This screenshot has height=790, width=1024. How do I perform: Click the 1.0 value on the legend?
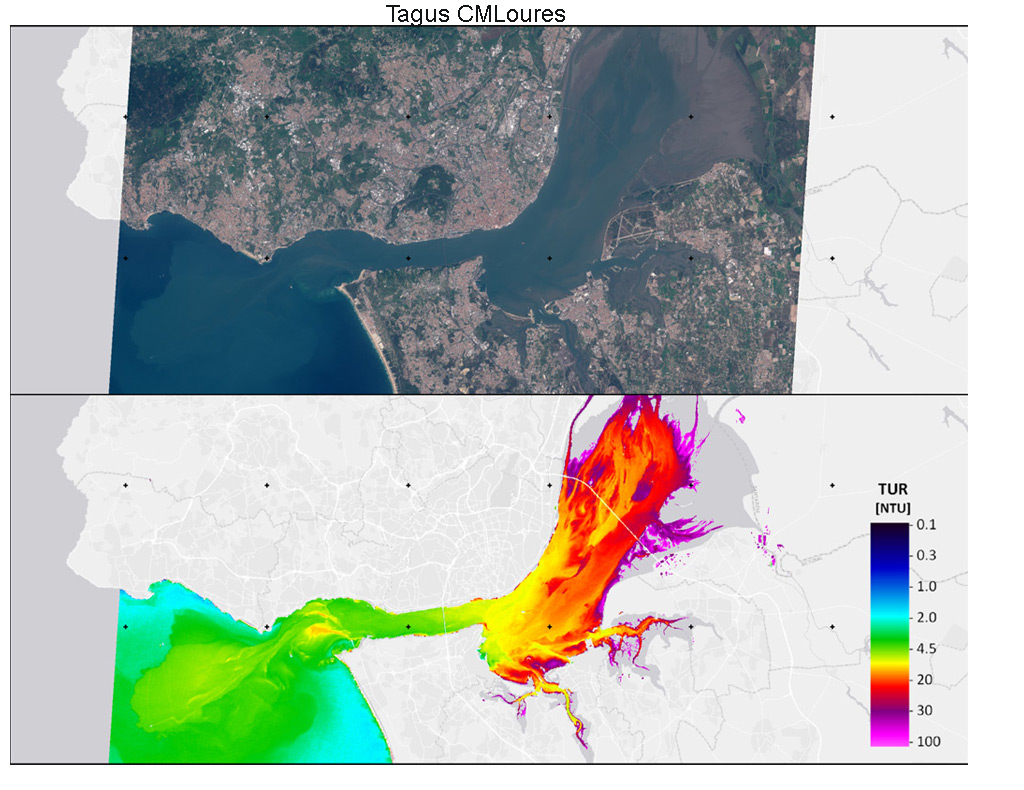pos(926,586)
